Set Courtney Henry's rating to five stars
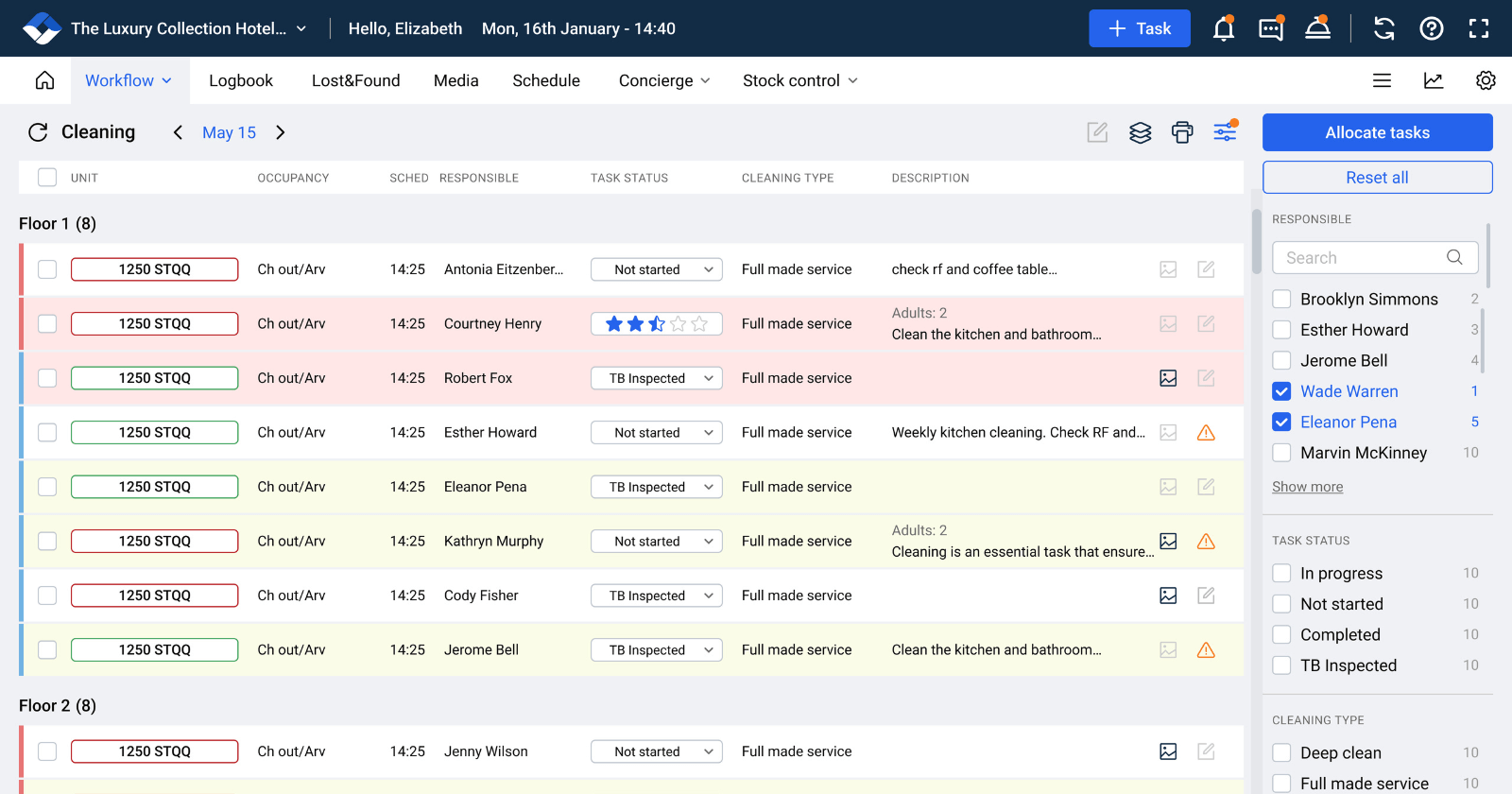Image resolution: width=1512 pixels, height=794 pixels. [x=699, y=324]
